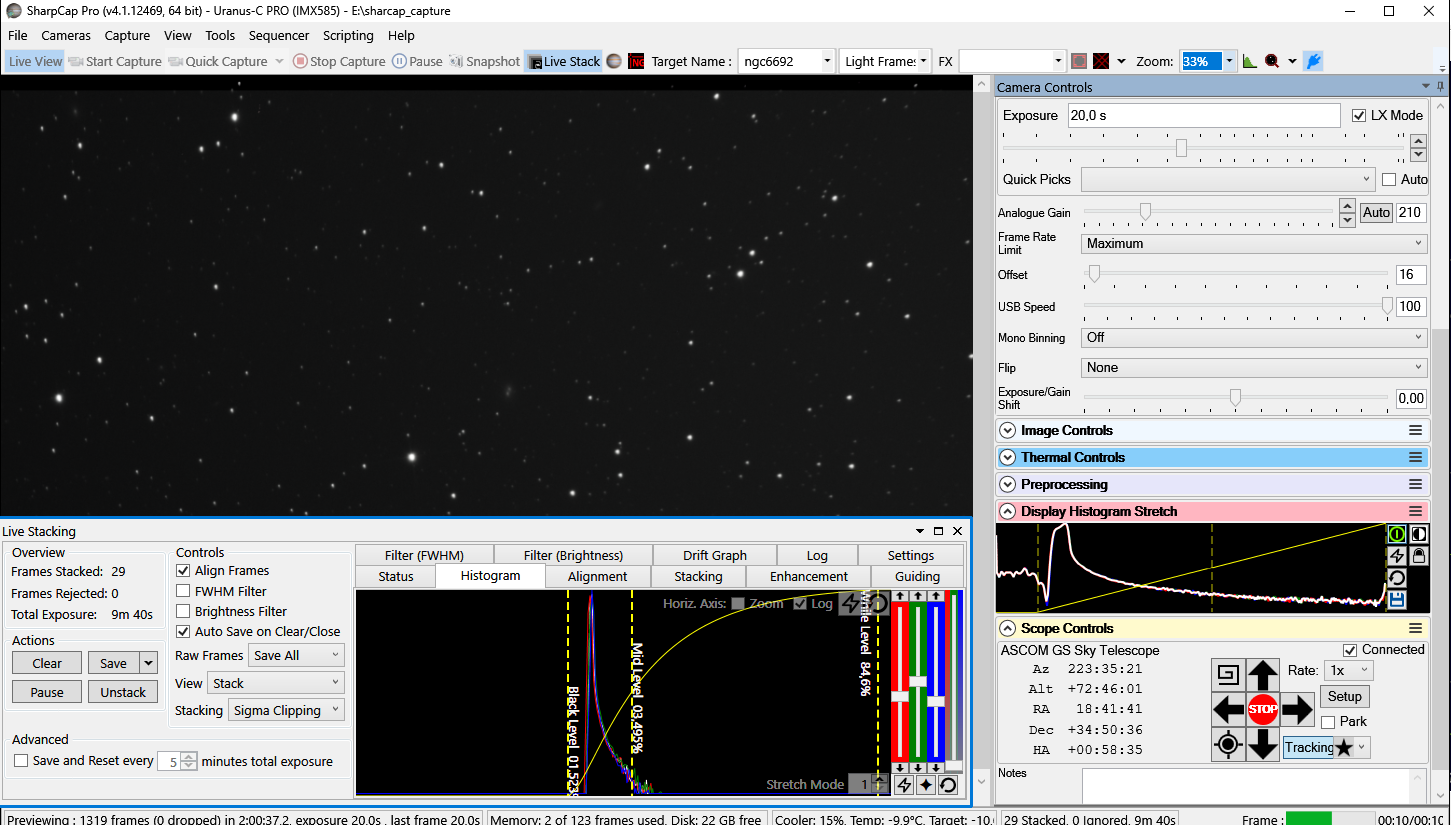The width and height of the screenshot is (1451, 825).
Task: Toggle LX Mode for the camera
Action: 1359,114
